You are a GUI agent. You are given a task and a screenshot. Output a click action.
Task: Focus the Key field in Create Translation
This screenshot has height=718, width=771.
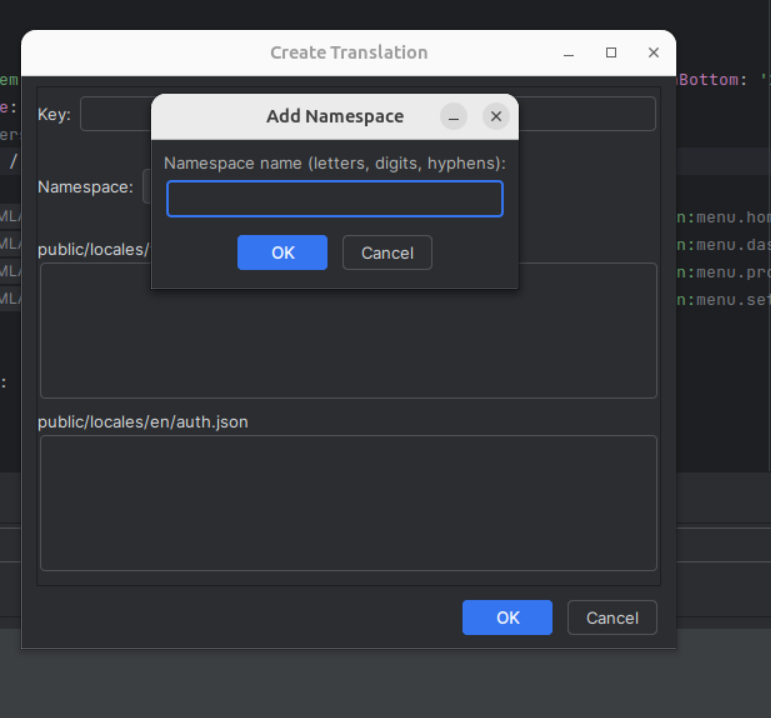tap(368, 114)
